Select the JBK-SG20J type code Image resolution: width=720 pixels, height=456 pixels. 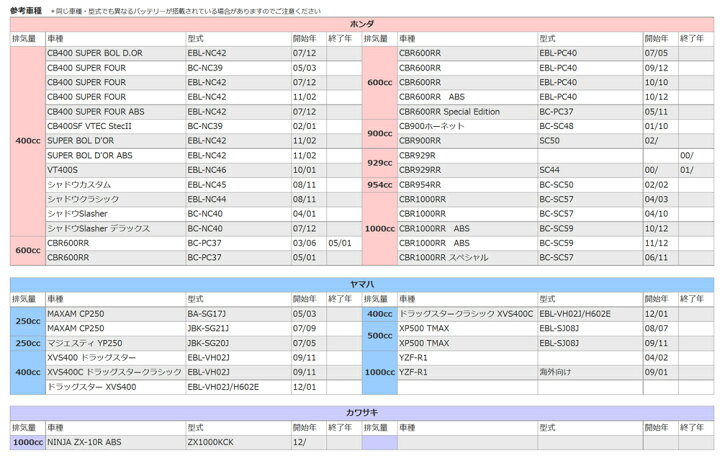pos(208,343)
